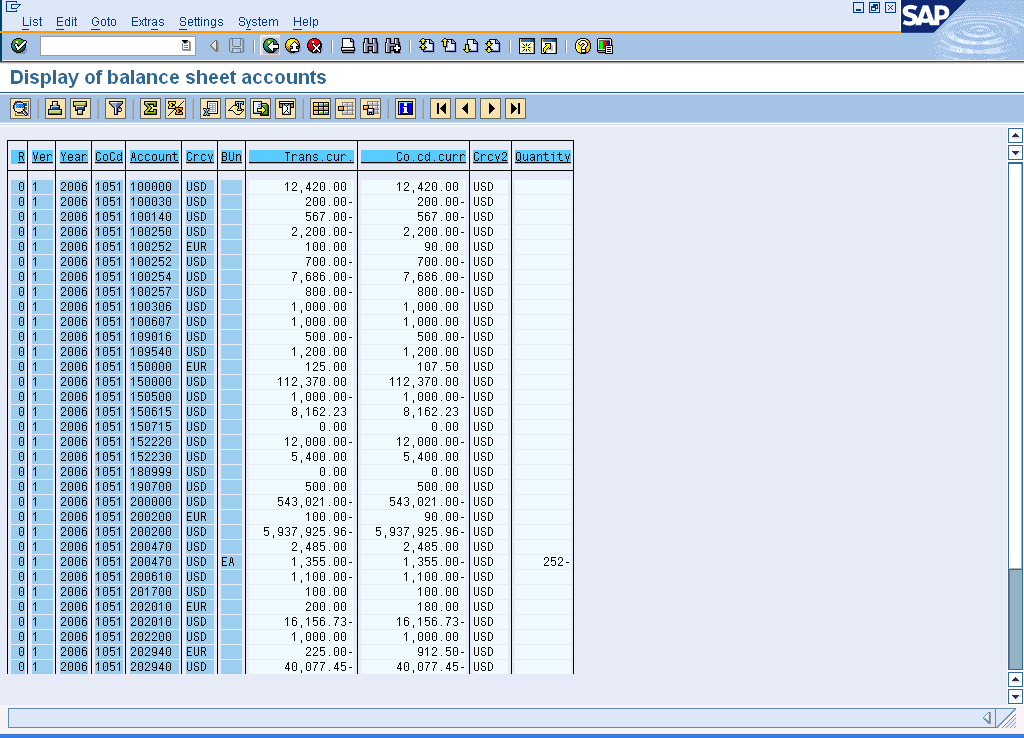Click the green Enter checkmark icon
The height and width of the screenshot is (738, 1024).
[19, 46]
